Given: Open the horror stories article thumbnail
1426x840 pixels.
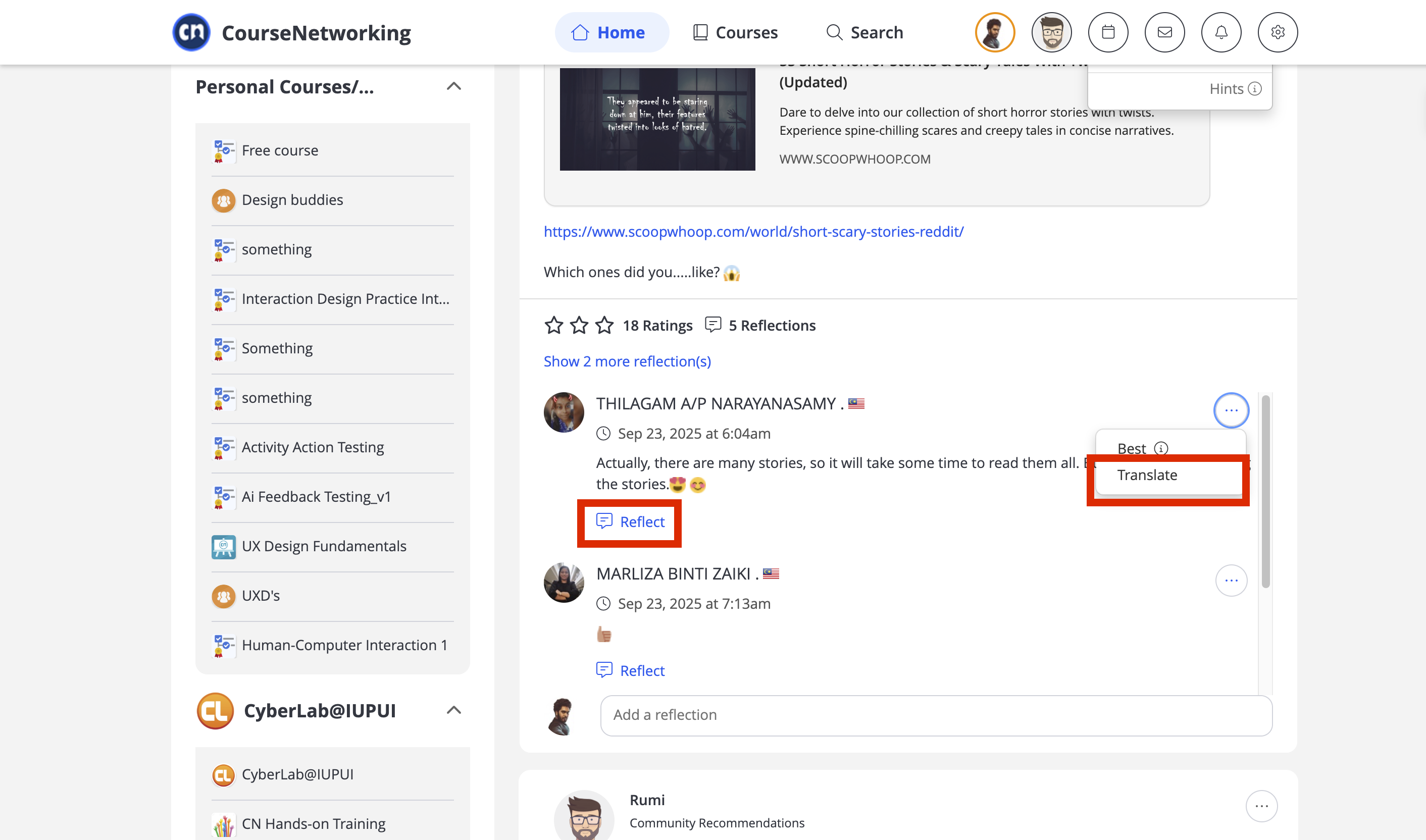Looking at the screenshot, I should click(657, 120).
